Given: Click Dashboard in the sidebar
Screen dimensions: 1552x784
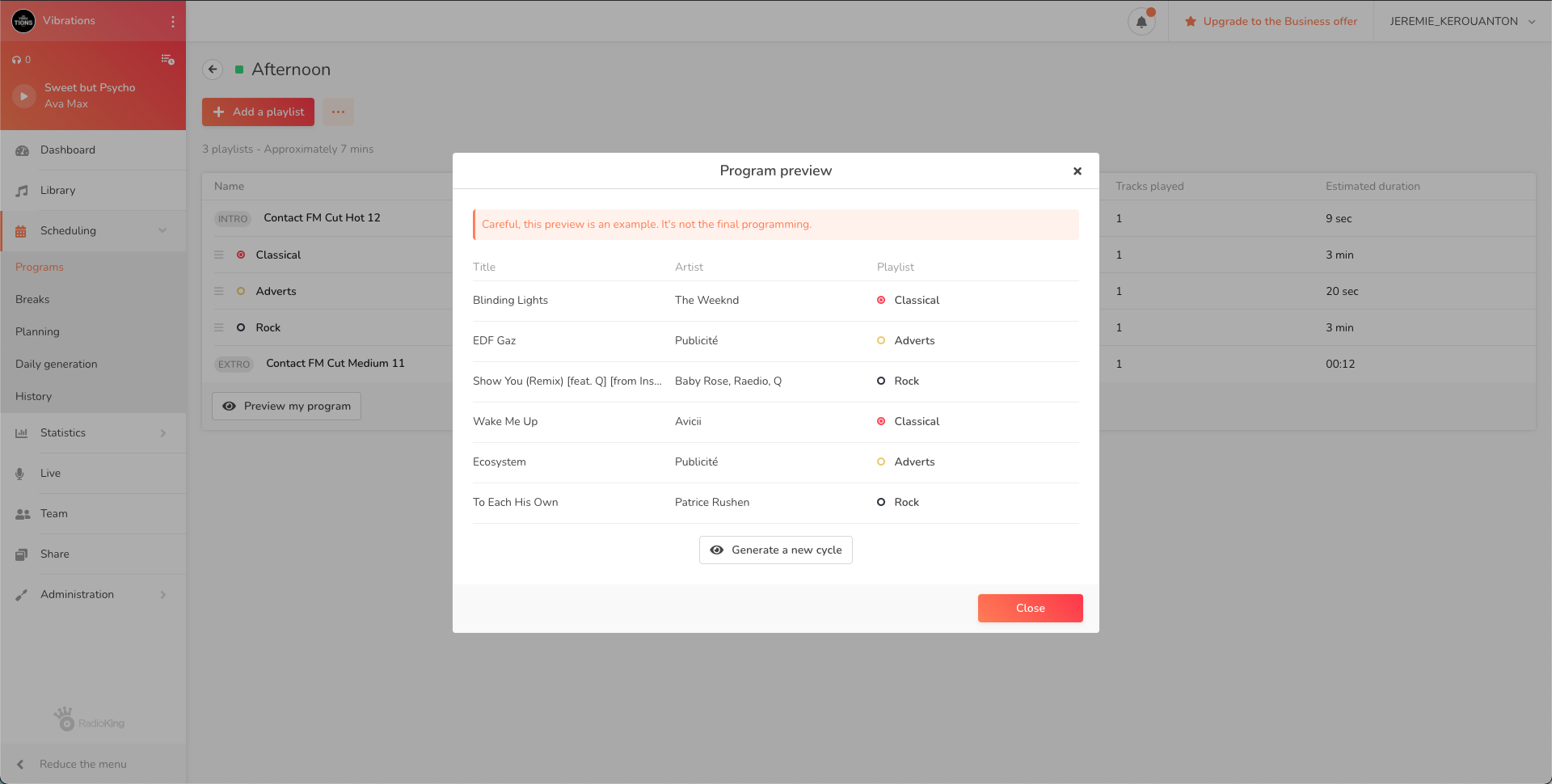Looking at the screenshot, I should point(93,150).
